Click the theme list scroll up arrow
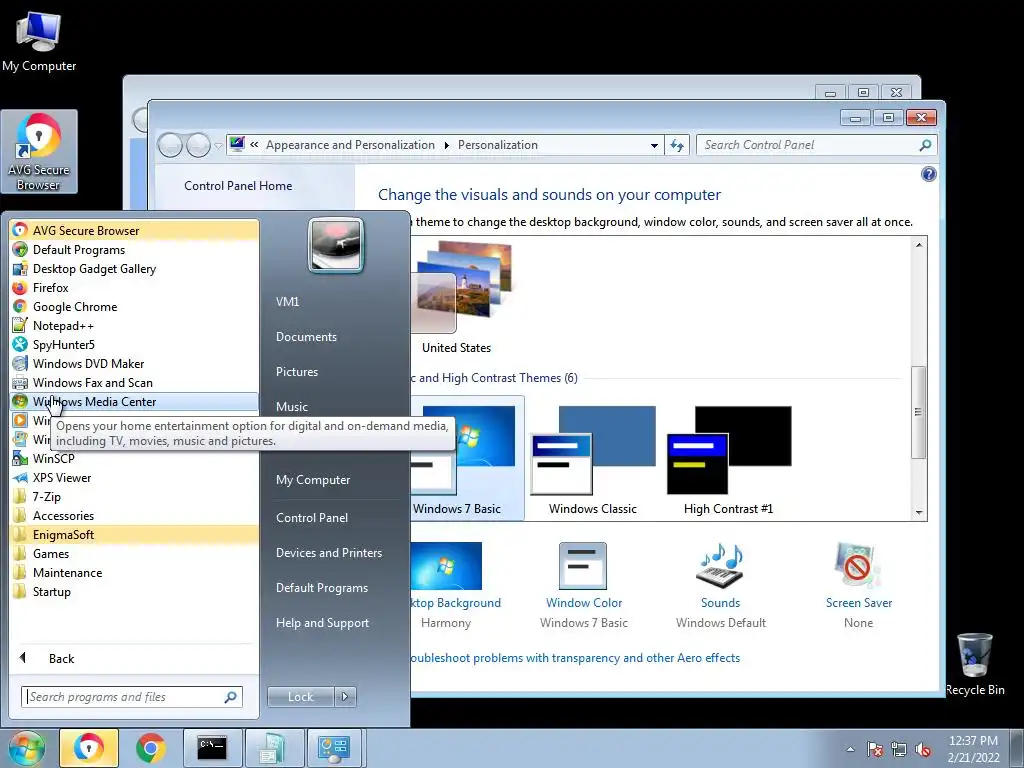This screenshot has width=1024, height=768. pyautogui.click(x=919, y=246)
